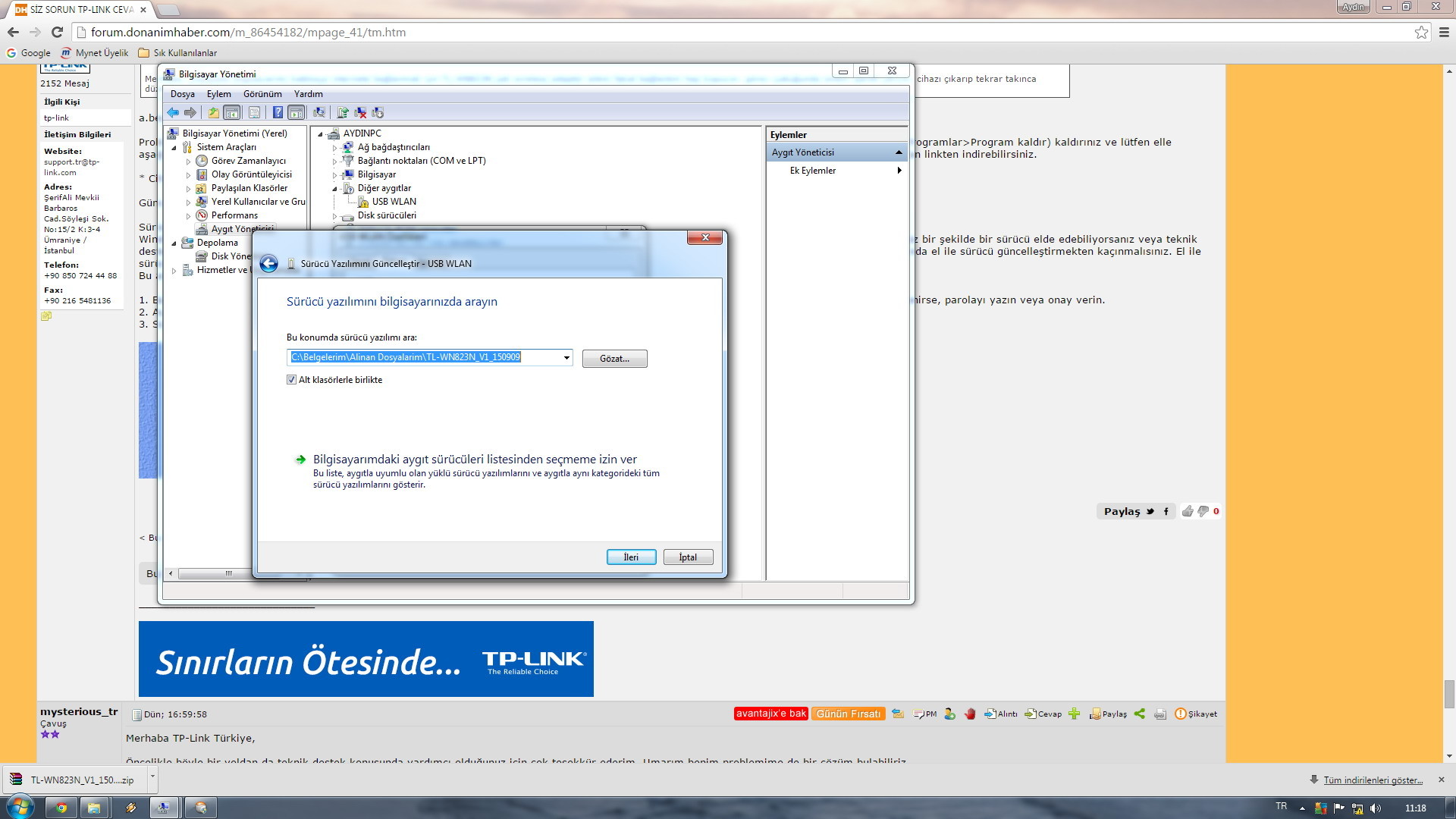Click the İleri next button
The width and height of the screenshot is (1456, 819).
(x=631, y=557)
